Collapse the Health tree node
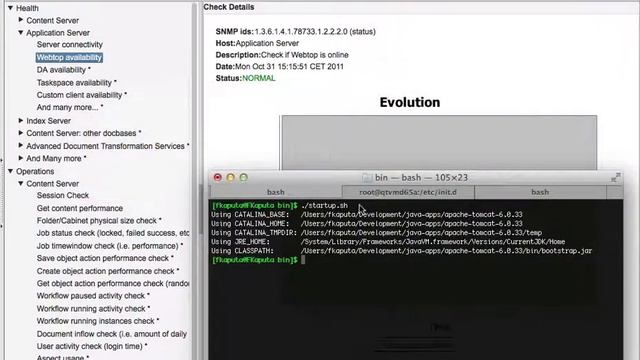Viewport: 640px width, 360px height. click(x=11, y=8)
